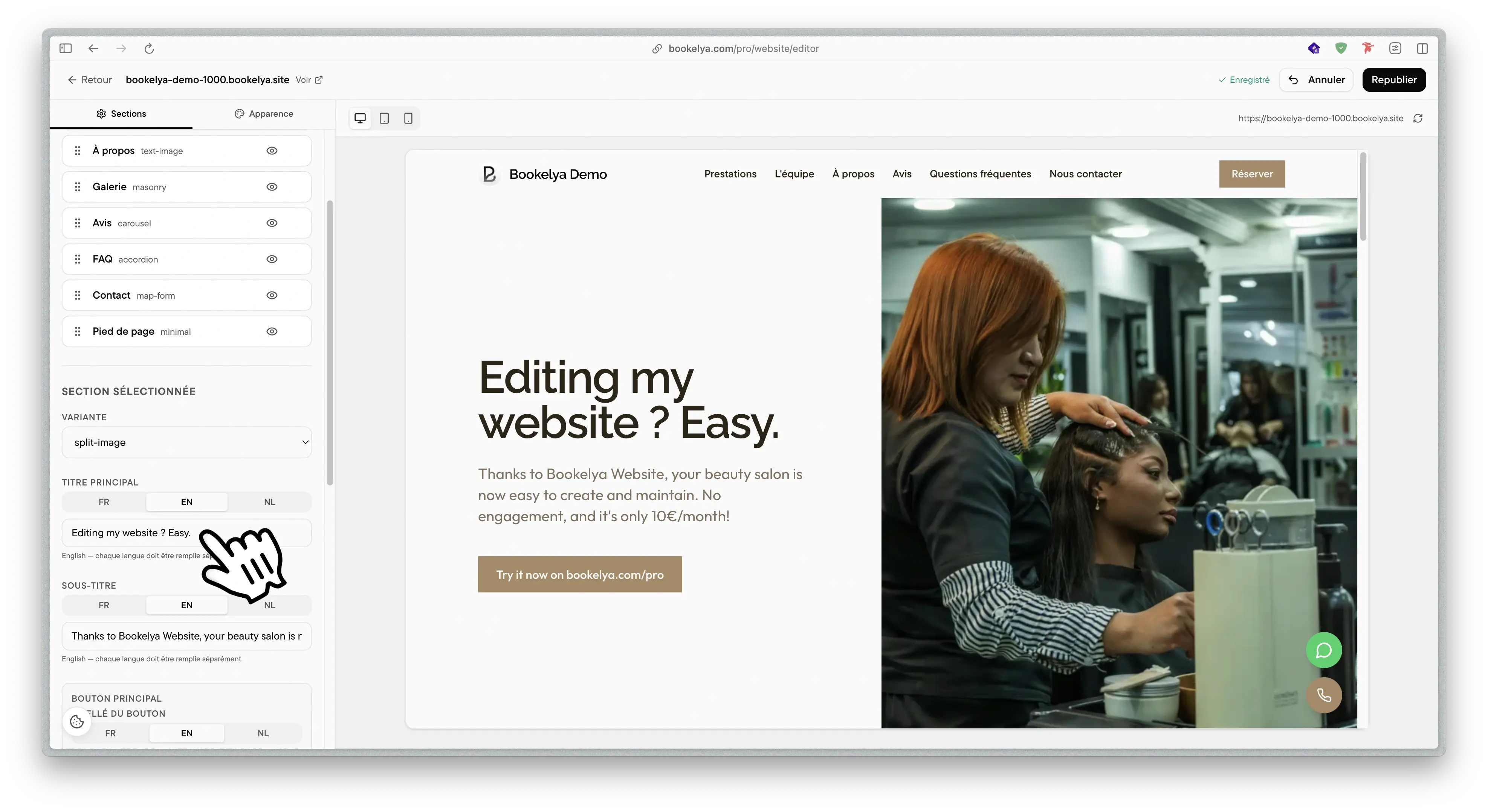Screen dimensions: 1488x812
Task: Reload the page with the refresh icon
Action: tap(149, 49)
